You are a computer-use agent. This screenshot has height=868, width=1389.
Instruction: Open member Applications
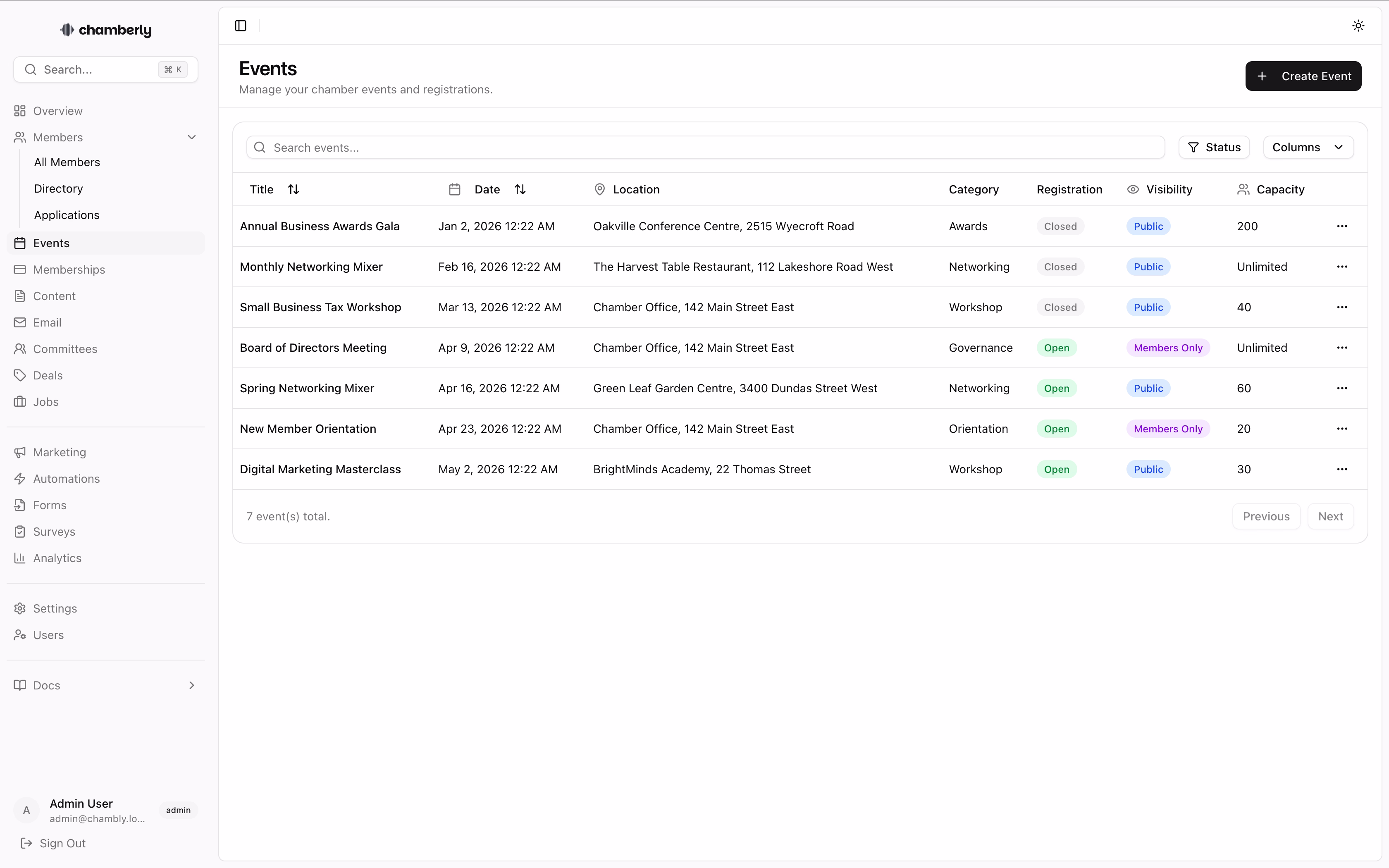67,215
